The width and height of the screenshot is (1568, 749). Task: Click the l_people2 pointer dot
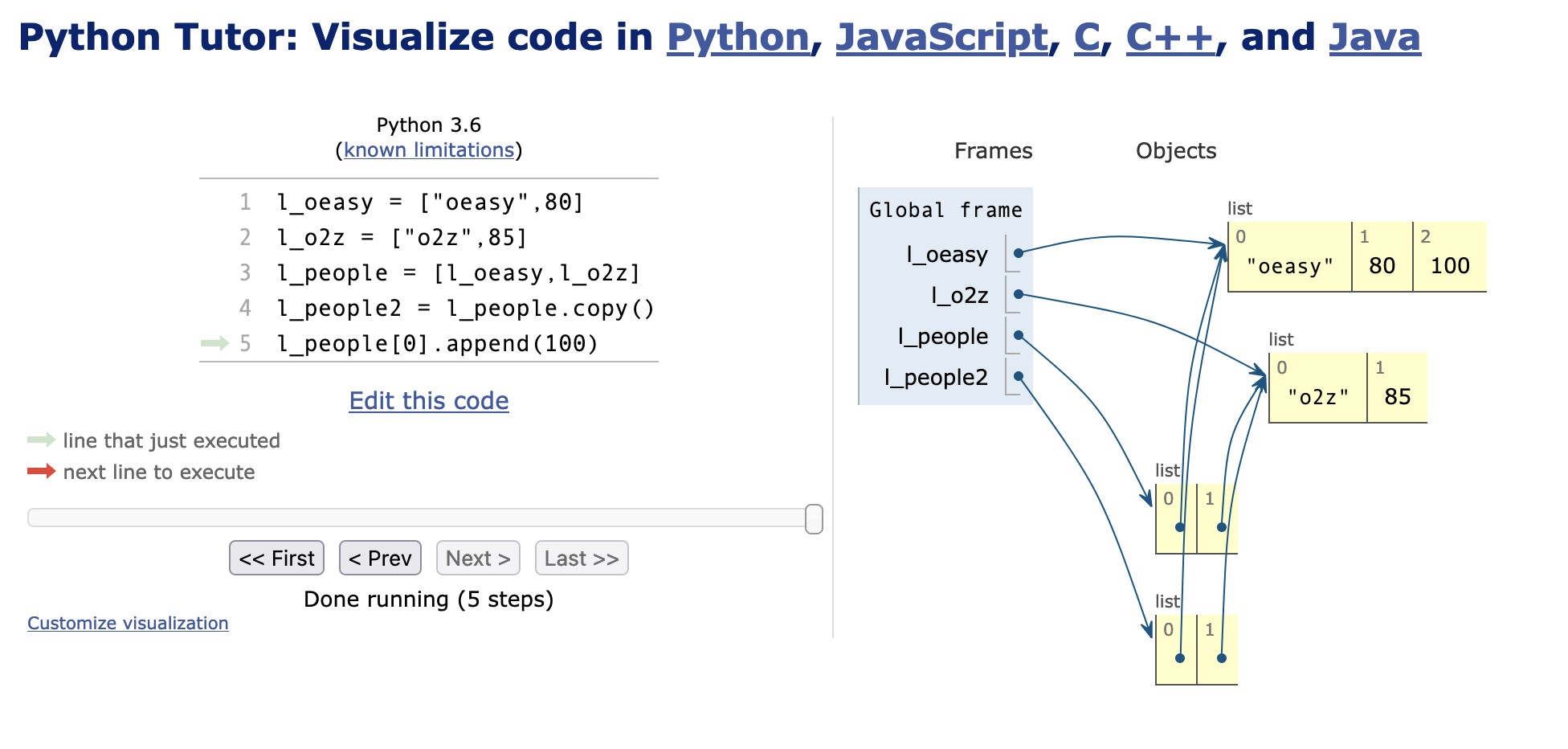(1018, 376)
